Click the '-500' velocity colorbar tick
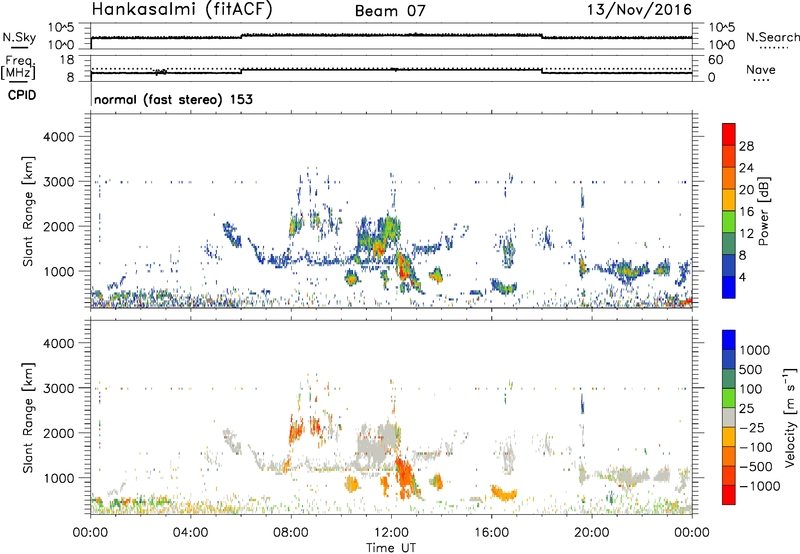 pos(756,466)
